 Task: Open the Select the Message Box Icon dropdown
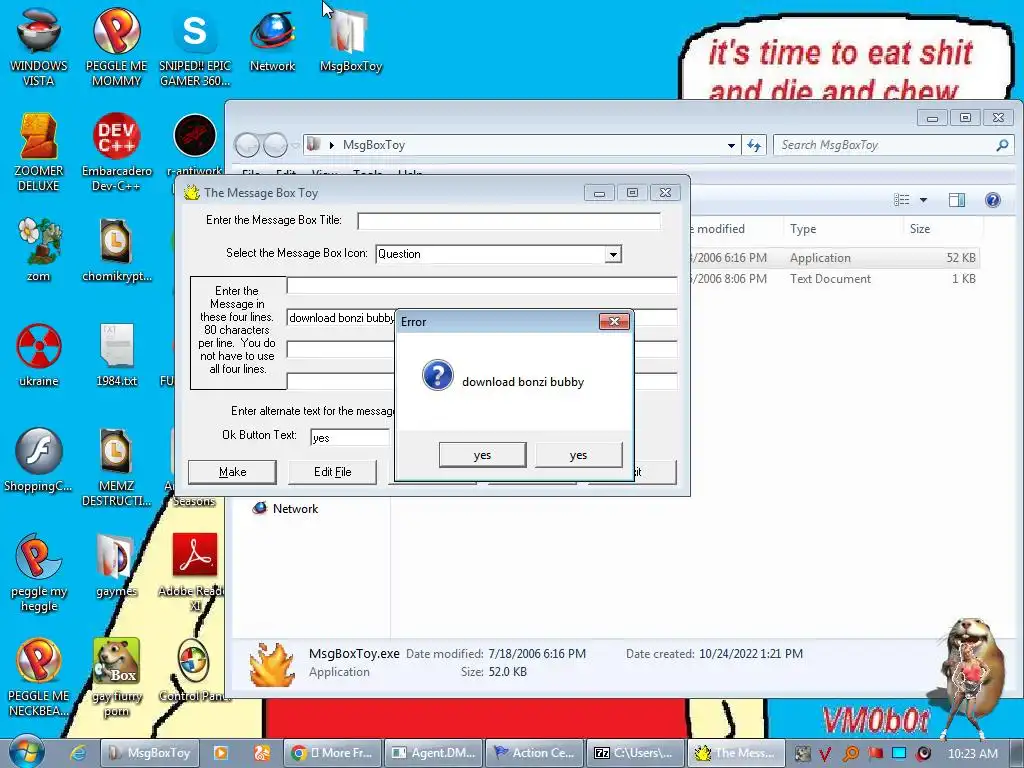tap(613, 254)
